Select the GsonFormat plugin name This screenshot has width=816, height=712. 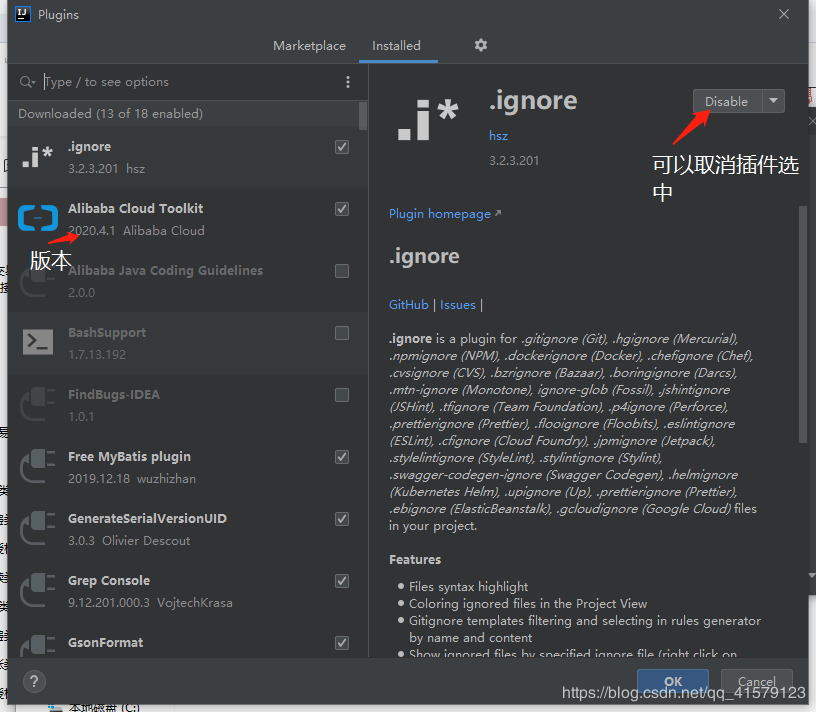click(x=105, y=642)
